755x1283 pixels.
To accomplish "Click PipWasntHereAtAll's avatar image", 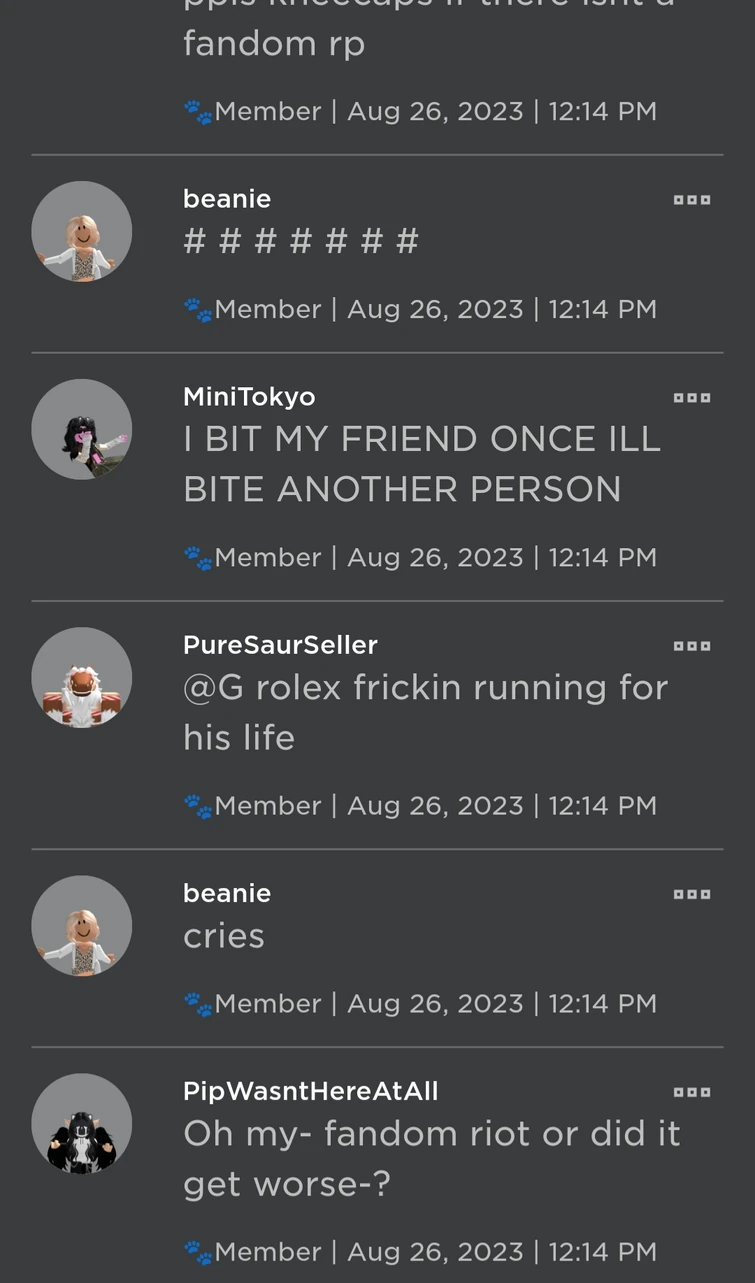I will pos(82,1122).
